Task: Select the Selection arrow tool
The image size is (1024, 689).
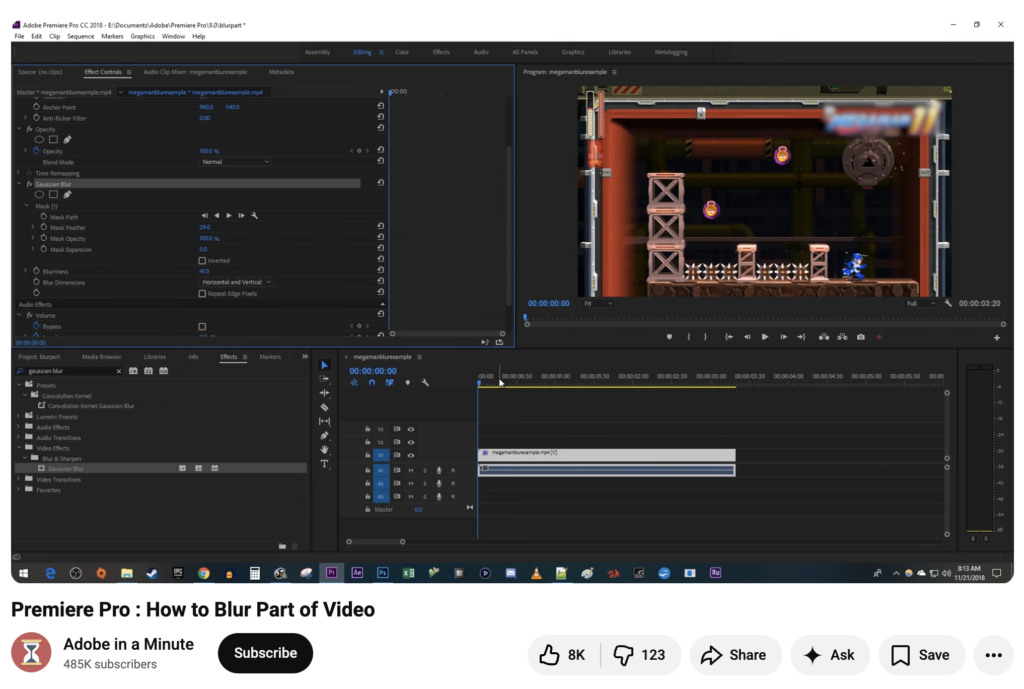Action: point(325,365)
